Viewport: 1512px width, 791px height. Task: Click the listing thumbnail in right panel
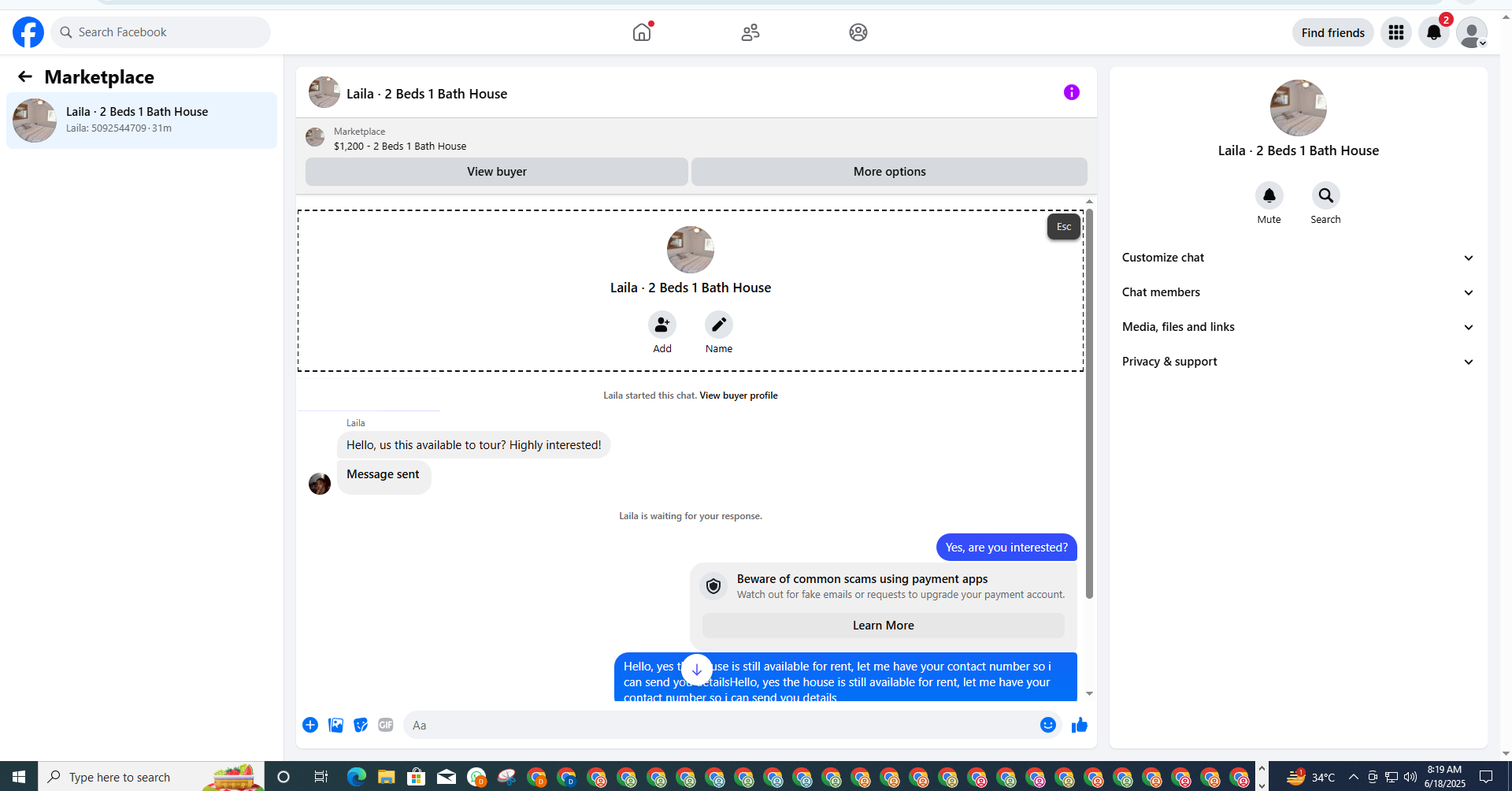pos(1299,108)
